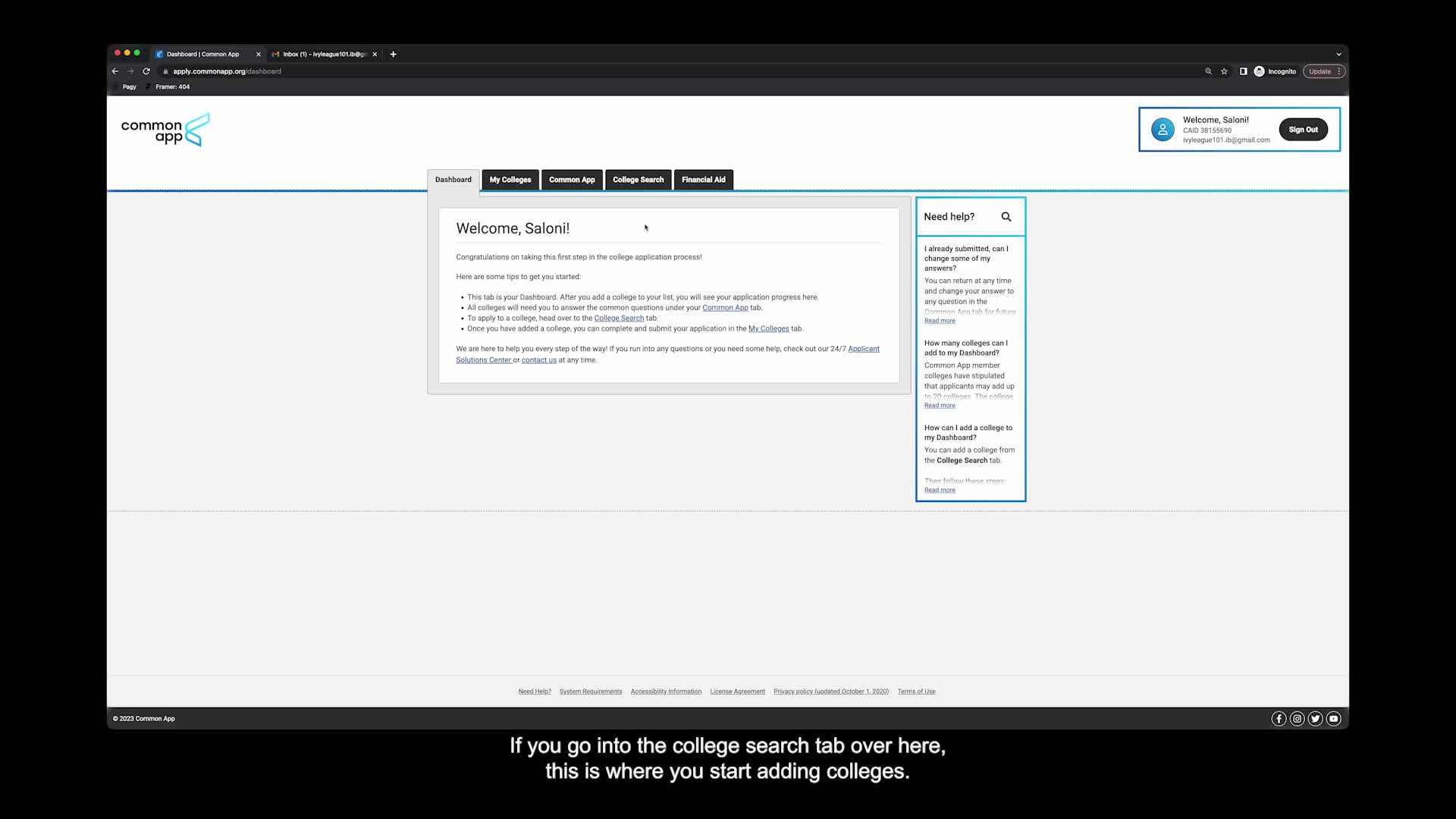The width and height of the screenshot is (1456, 819).
Task: Bookmark page with star icon
Action: (x=1224, y=71)
